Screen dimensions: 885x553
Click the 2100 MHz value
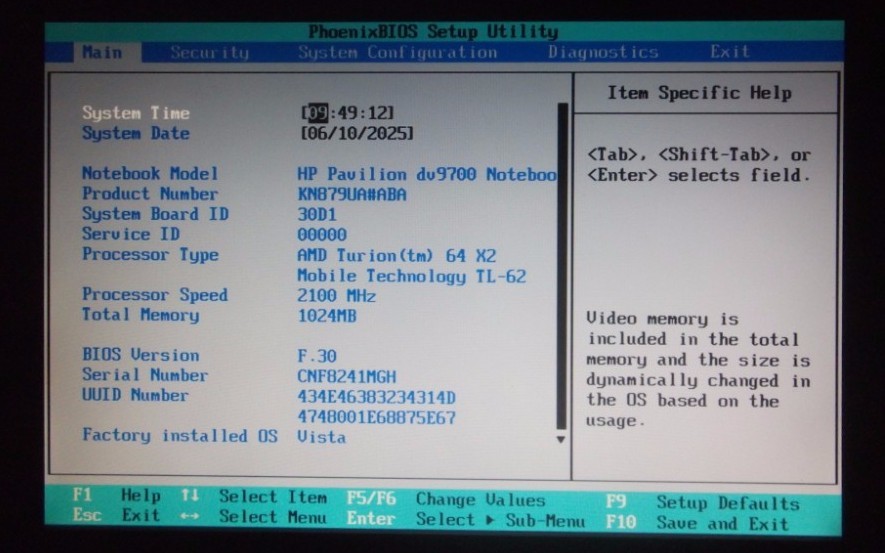336,296
